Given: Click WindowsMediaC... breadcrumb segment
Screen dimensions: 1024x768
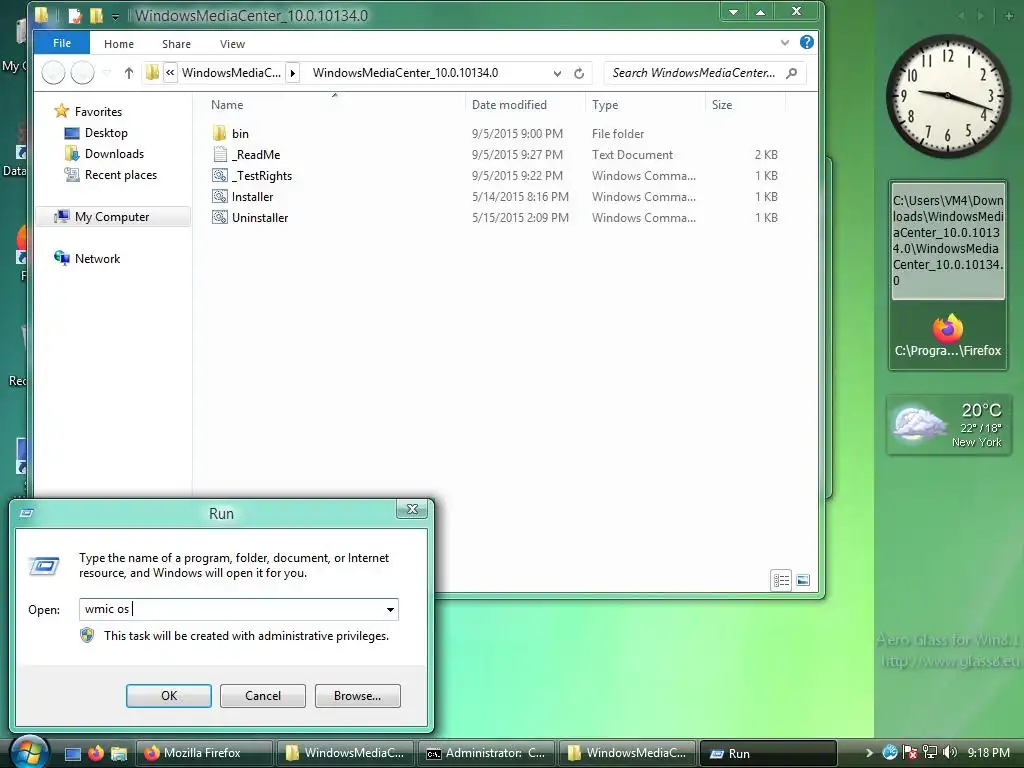Looking at the screenshot, I should pyautogui.click(x=231, y=72).
